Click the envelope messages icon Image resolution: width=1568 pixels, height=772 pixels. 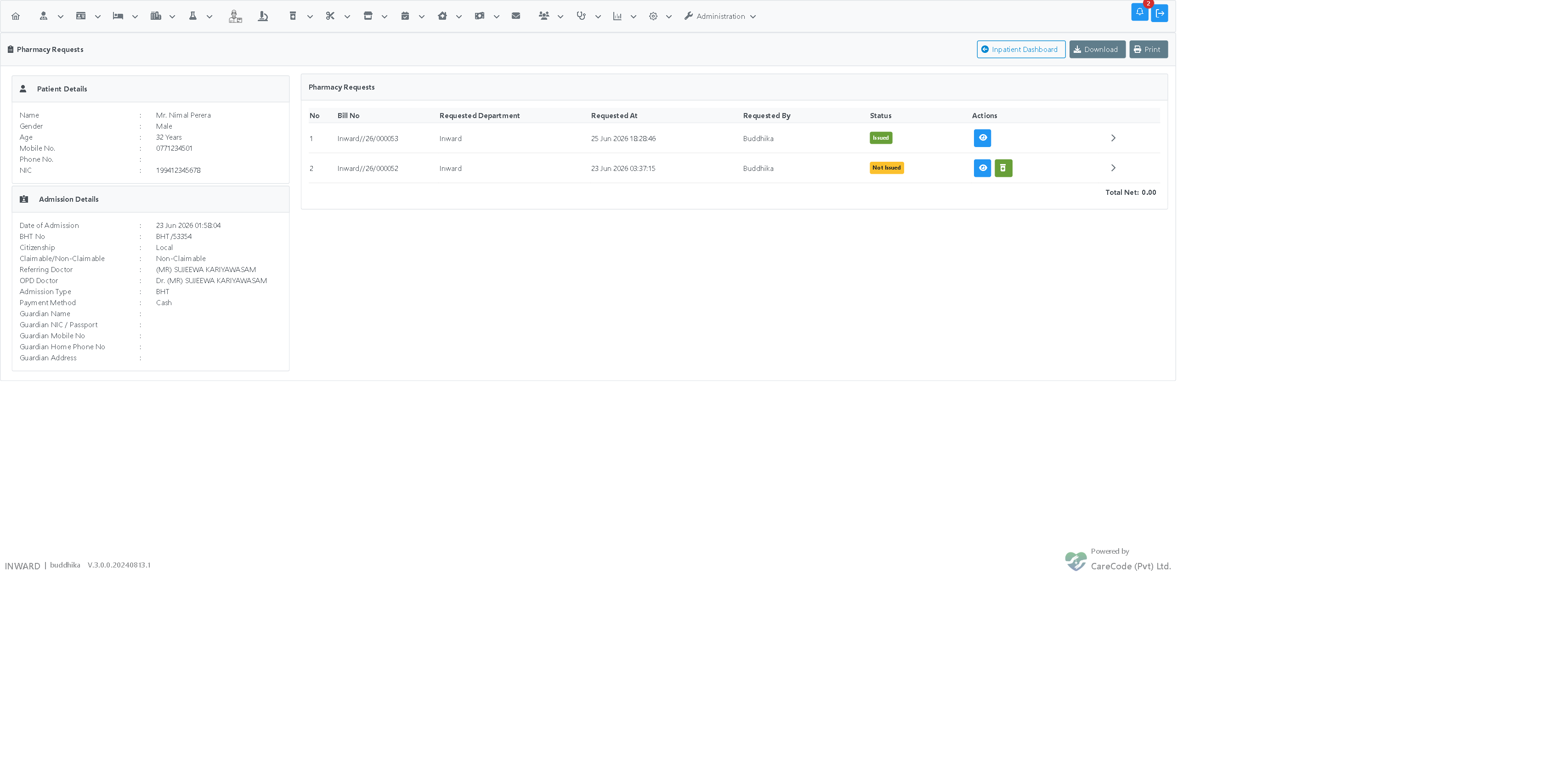[x=516, y=17]
